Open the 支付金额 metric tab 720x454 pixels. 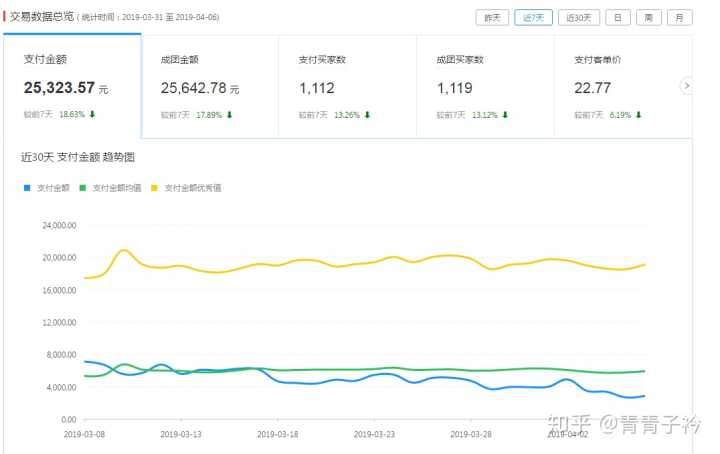pos(72,86)
